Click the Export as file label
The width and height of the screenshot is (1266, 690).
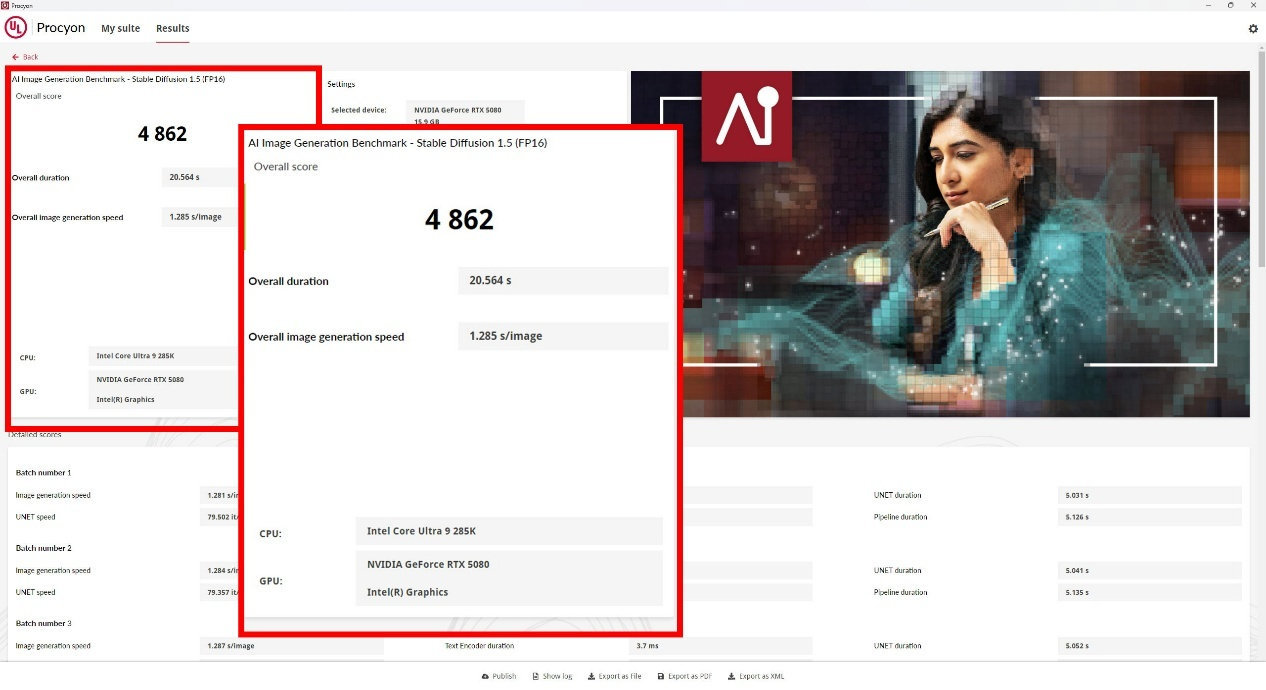tap(620, 676)
